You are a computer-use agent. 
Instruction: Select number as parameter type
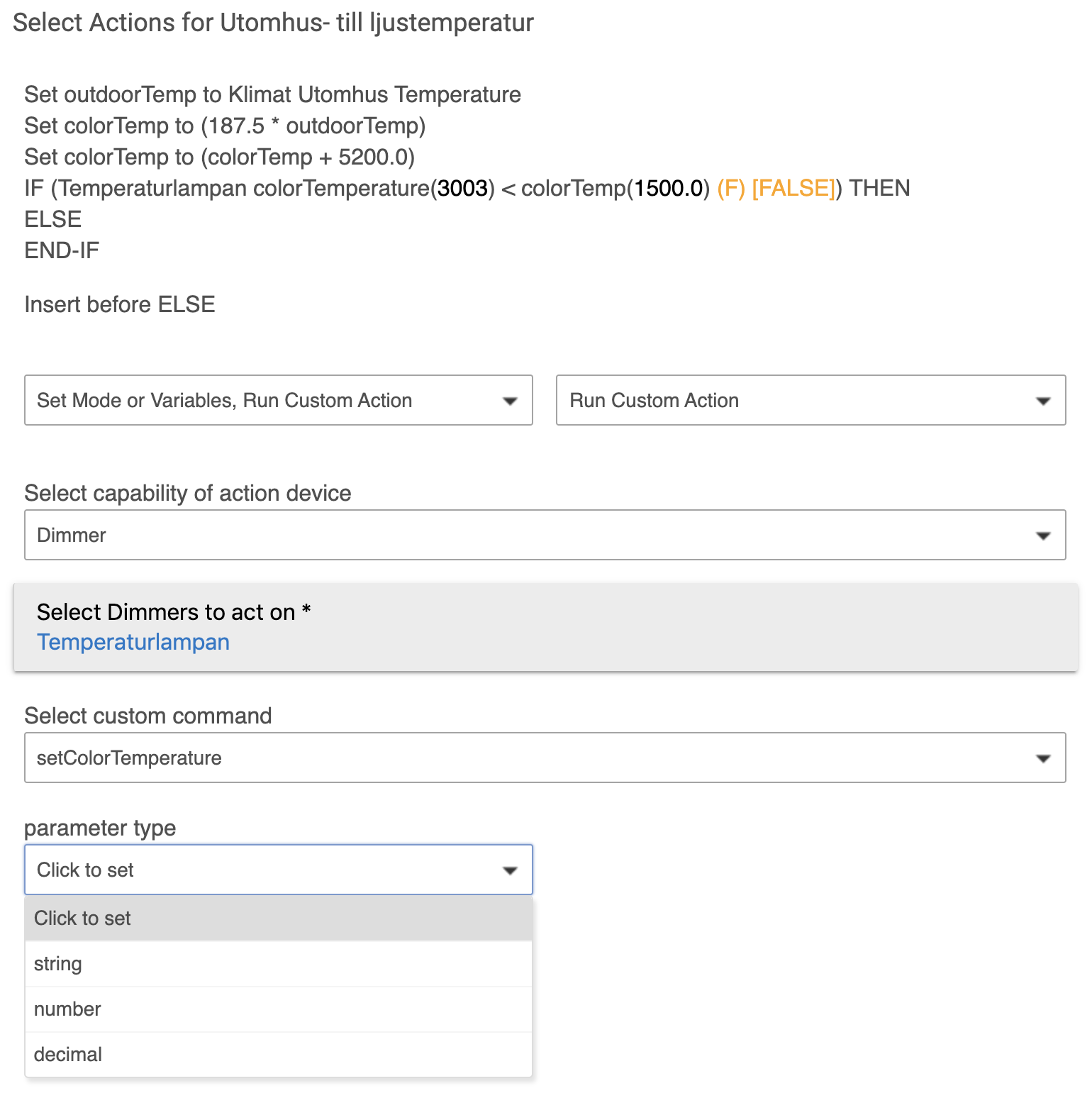coord(279,1009)
